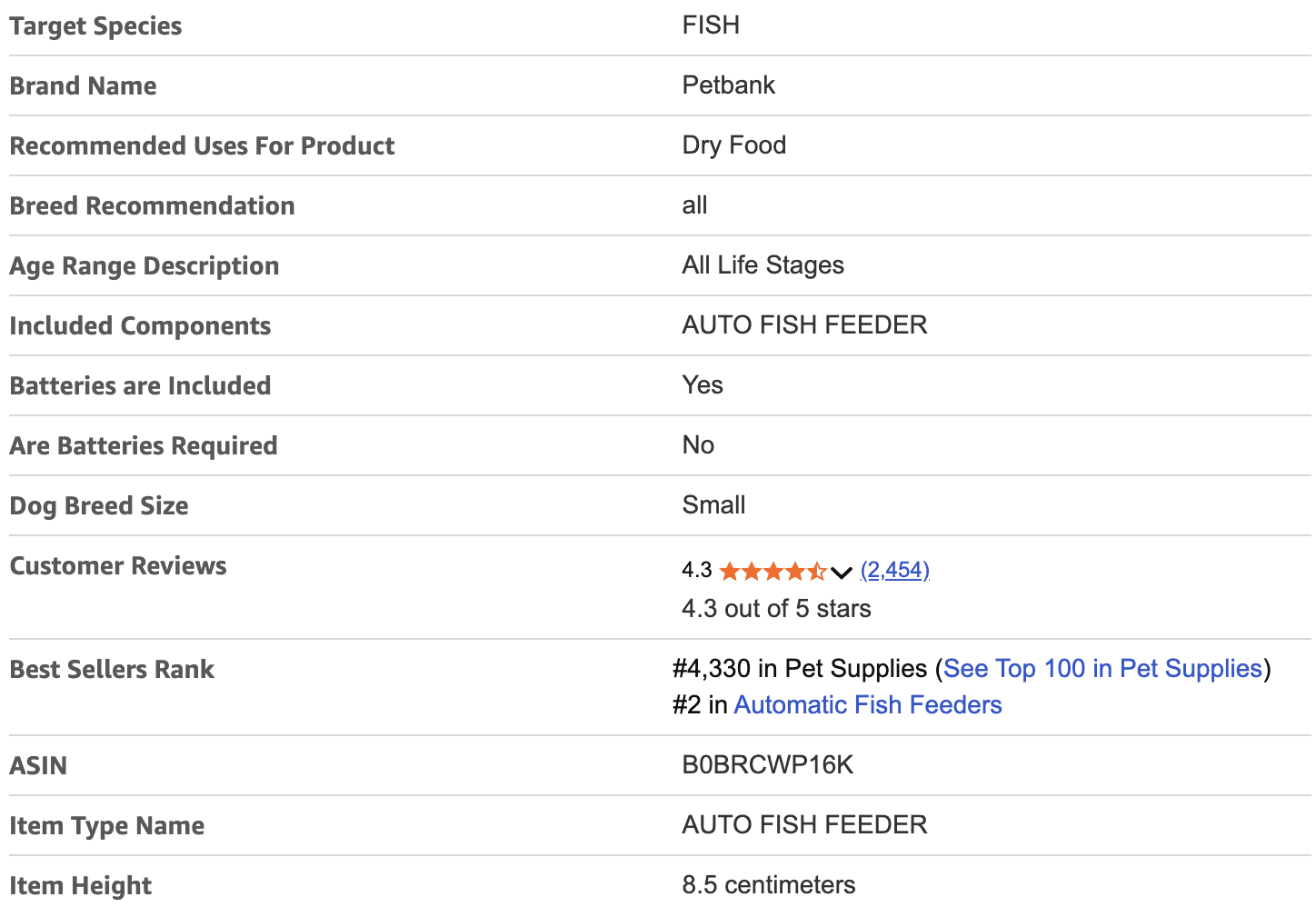Click the Best Sellers Rank label
Viewport: 1316px width, 907px height.
coord(112,670)
